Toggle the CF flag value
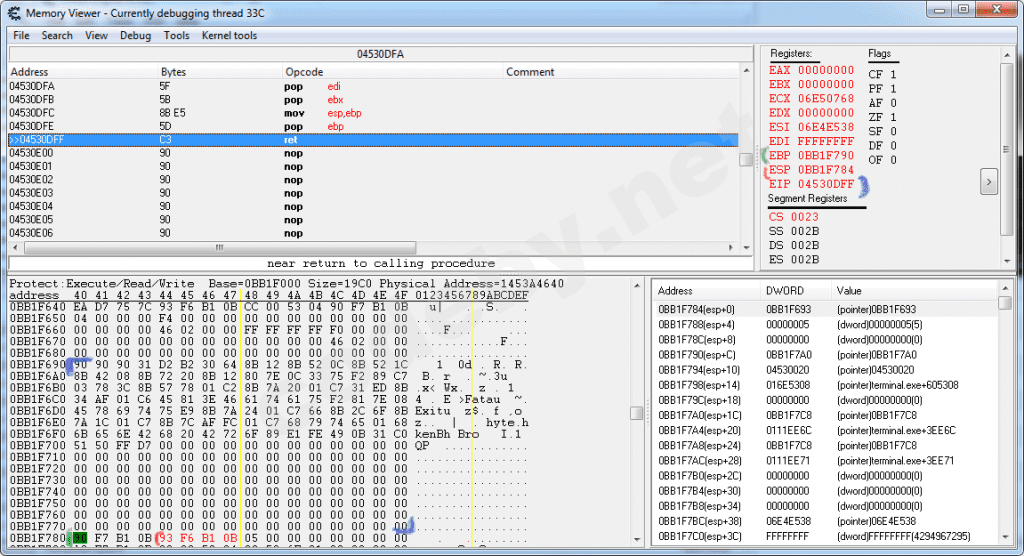1024x556 pixels. tap(882, 74)
